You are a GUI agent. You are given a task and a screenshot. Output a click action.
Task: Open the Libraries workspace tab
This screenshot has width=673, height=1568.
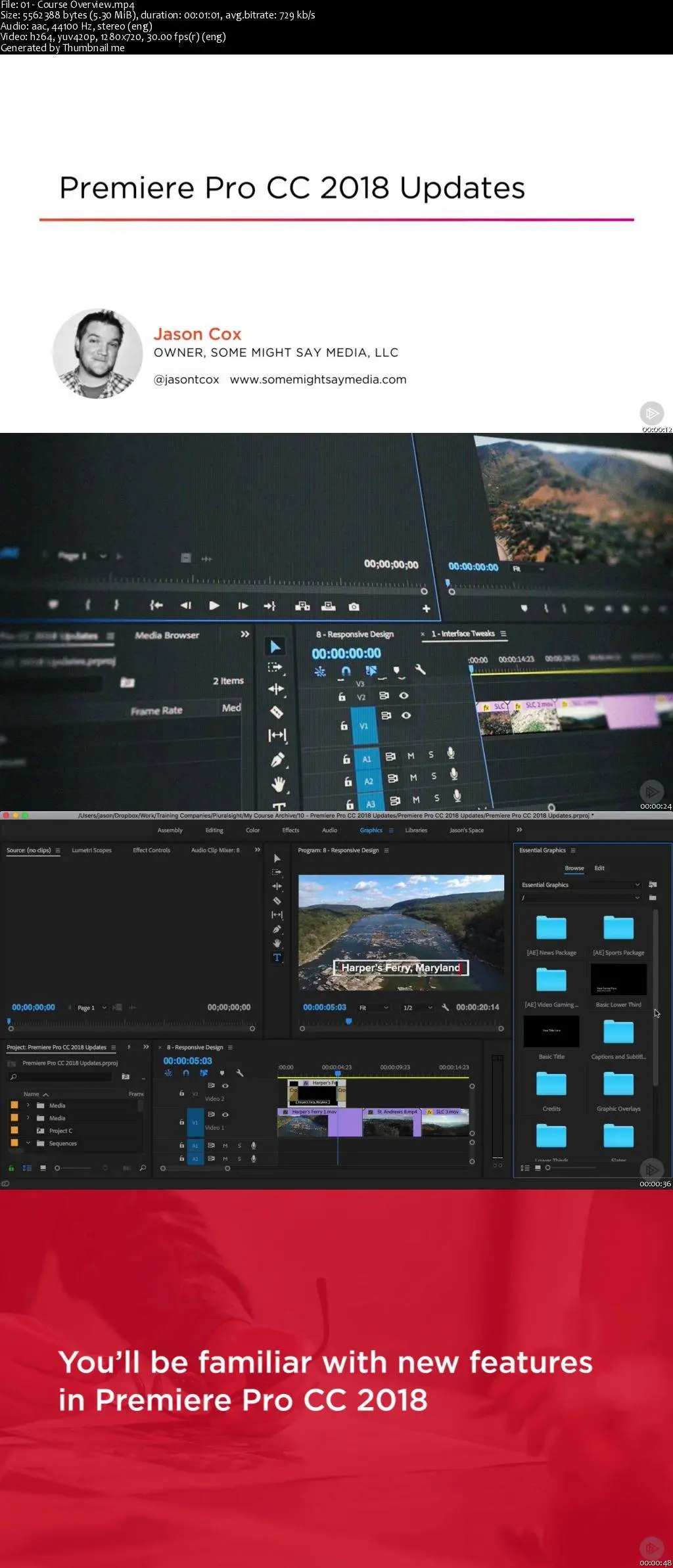pyautogui.click(x=416, y=830)
